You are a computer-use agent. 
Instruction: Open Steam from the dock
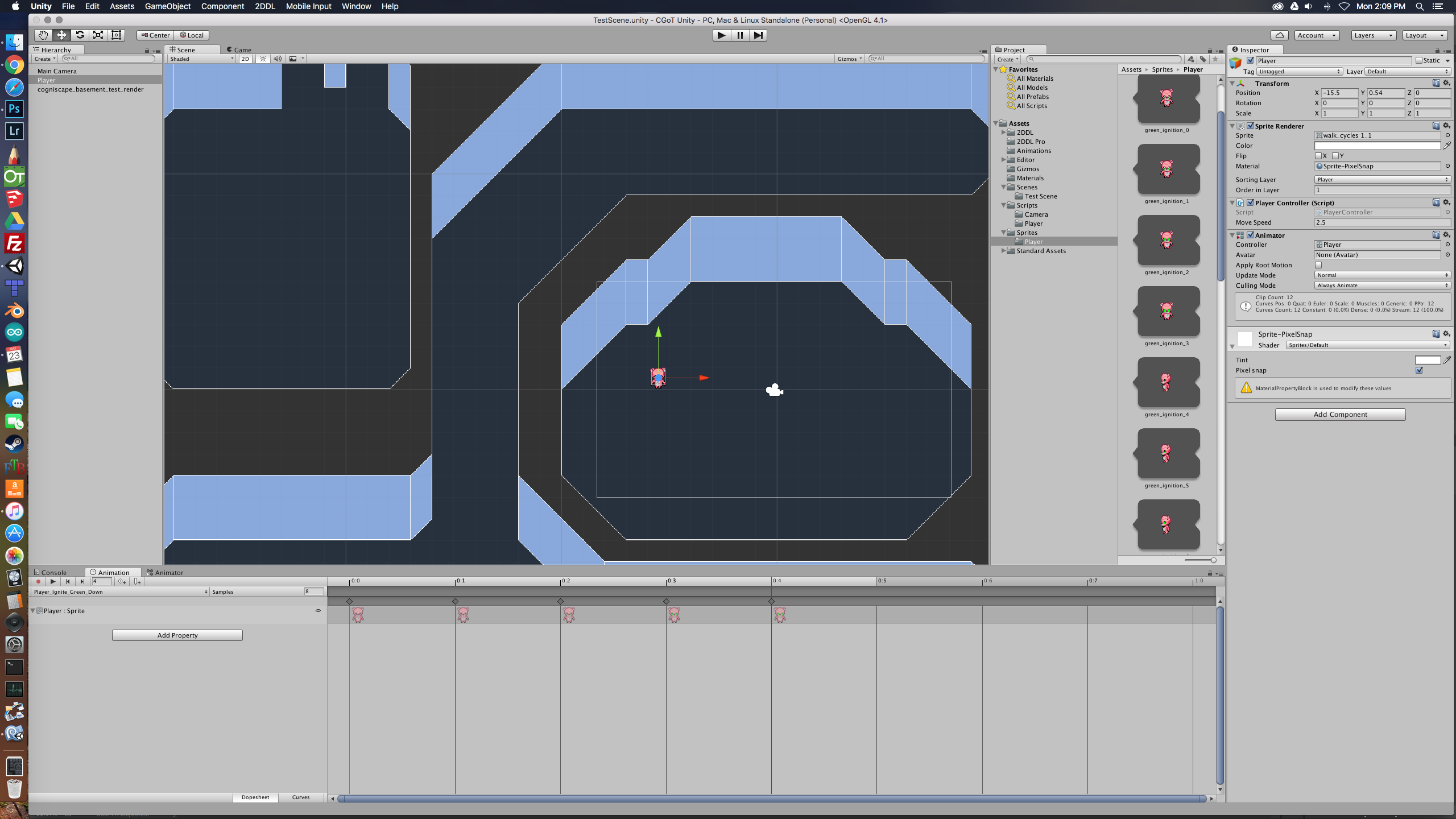point(14,444)
